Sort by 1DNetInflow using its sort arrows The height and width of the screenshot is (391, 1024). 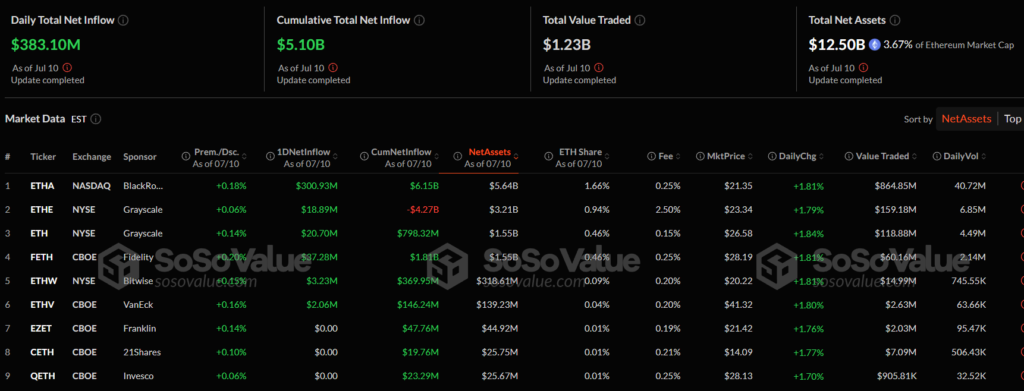[335, 157]
